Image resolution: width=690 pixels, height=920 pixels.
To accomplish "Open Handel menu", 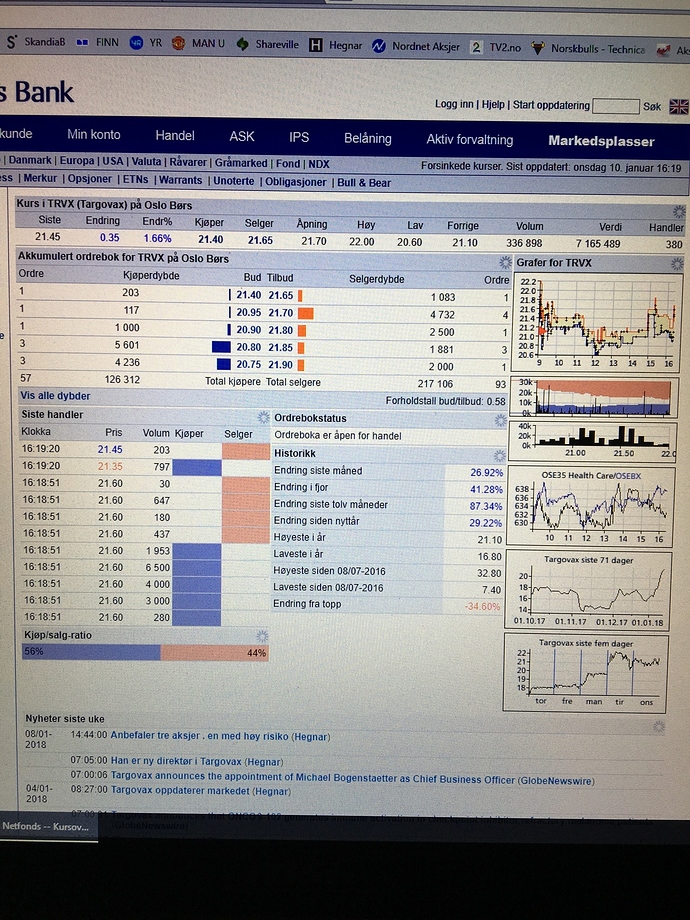I will (175, 136).
